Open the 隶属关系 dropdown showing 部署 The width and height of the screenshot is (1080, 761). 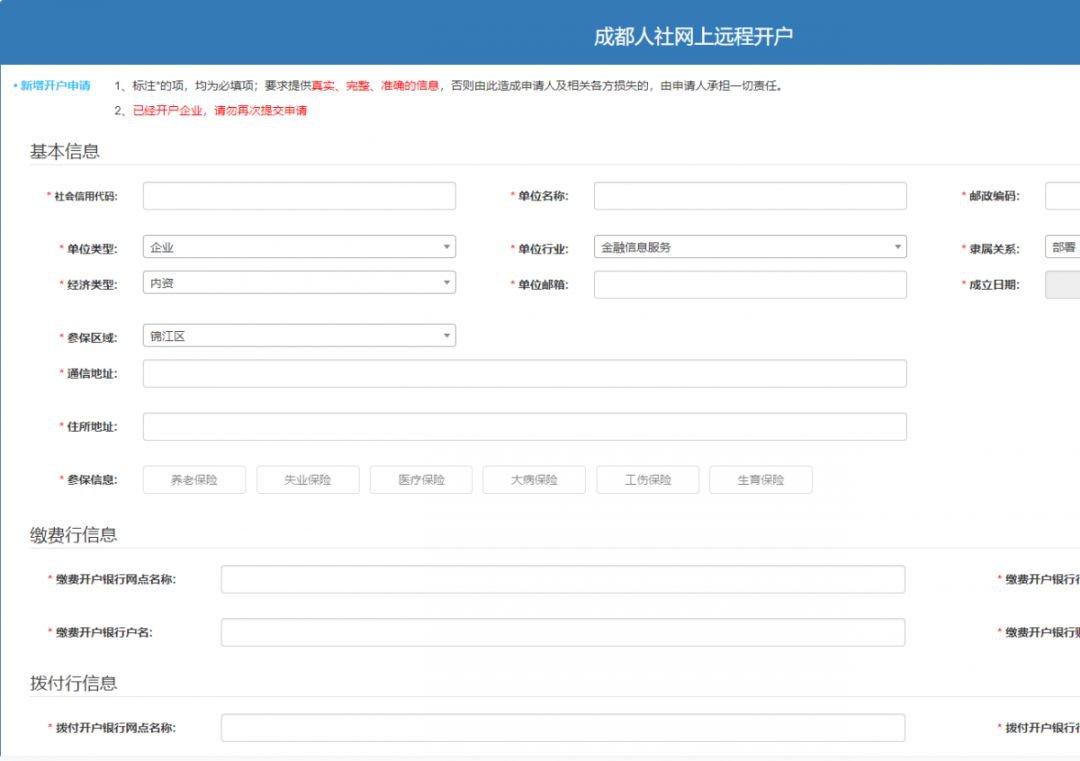pos(1062,247)
